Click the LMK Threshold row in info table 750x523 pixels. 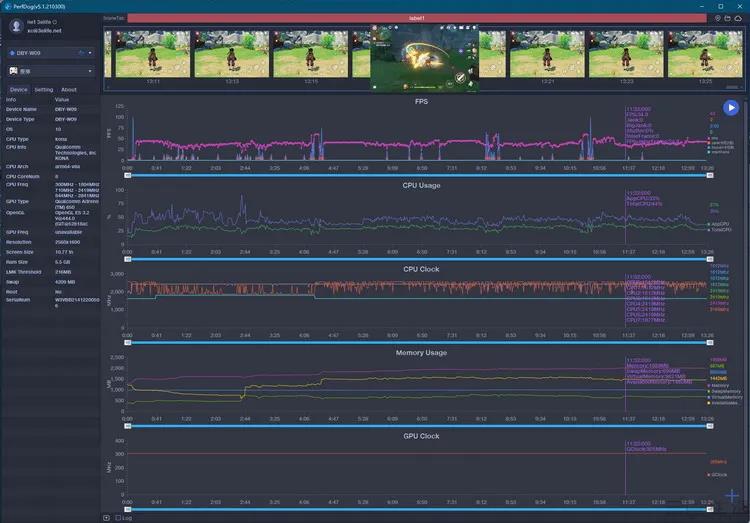point(52,272)
